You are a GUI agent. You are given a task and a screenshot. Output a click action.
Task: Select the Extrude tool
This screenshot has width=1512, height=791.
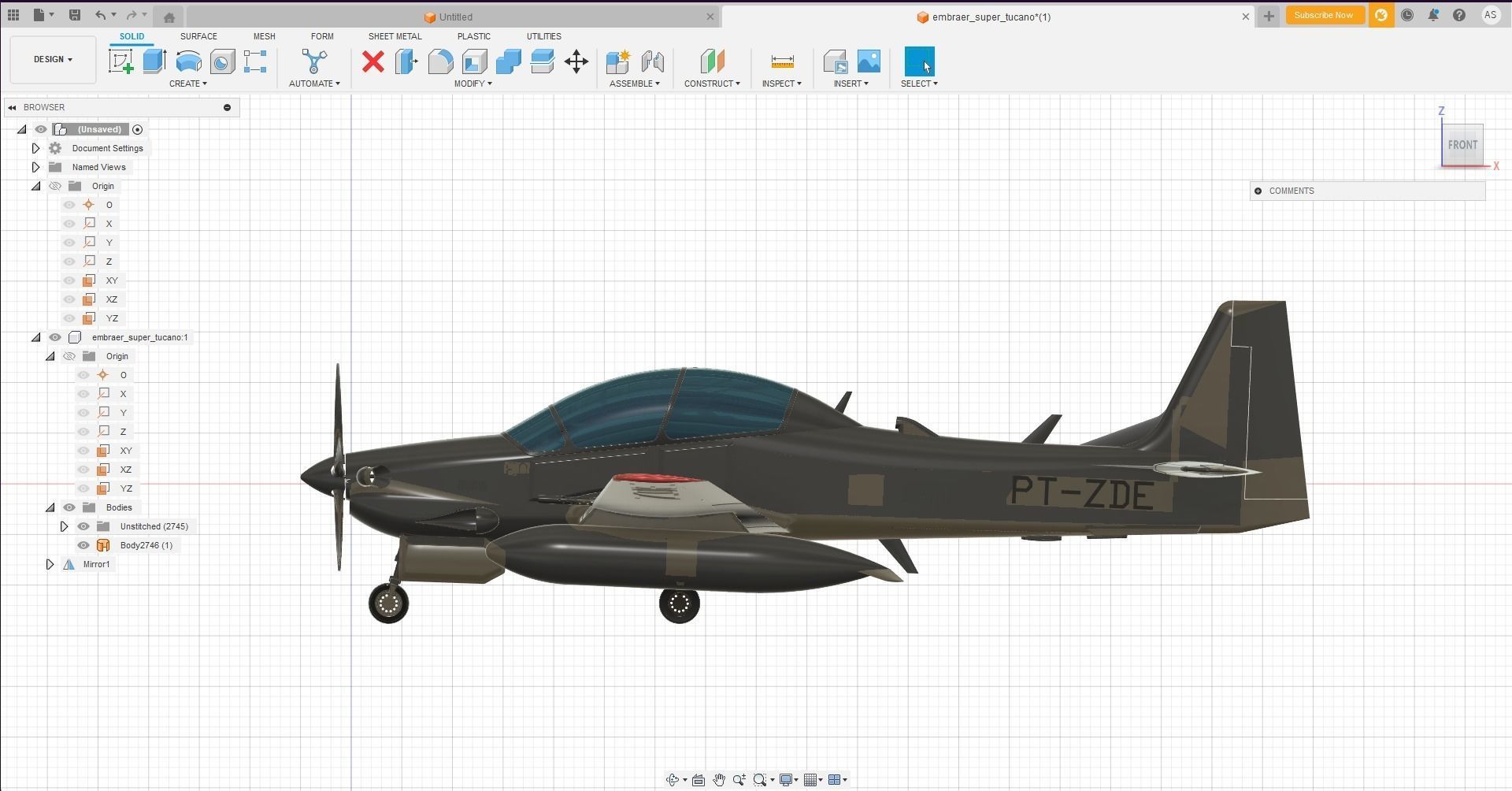154,61
